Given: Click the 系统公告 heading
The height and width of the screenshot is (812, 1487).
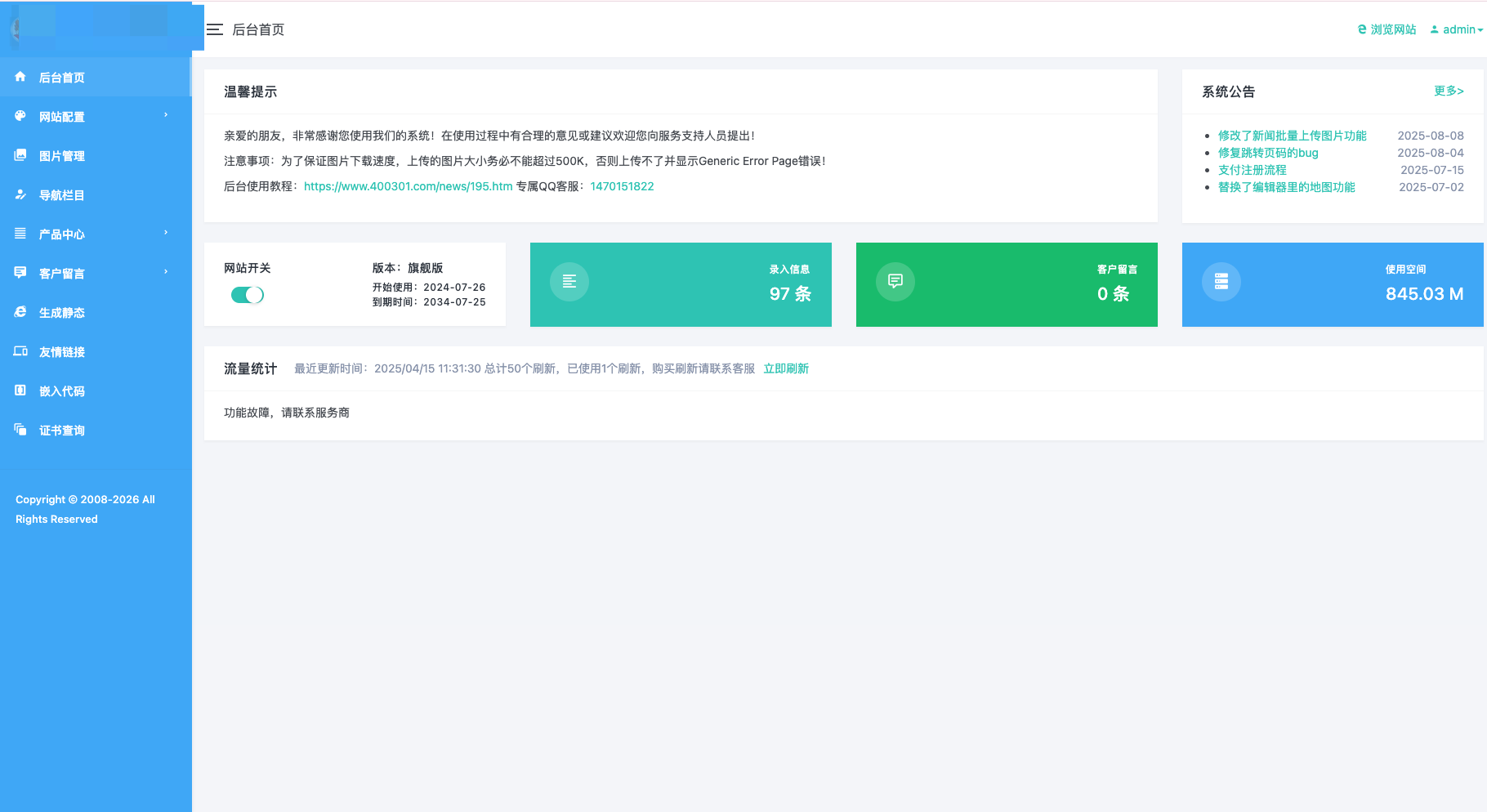Looking at the screenshot, I should tap(1228, 91).
